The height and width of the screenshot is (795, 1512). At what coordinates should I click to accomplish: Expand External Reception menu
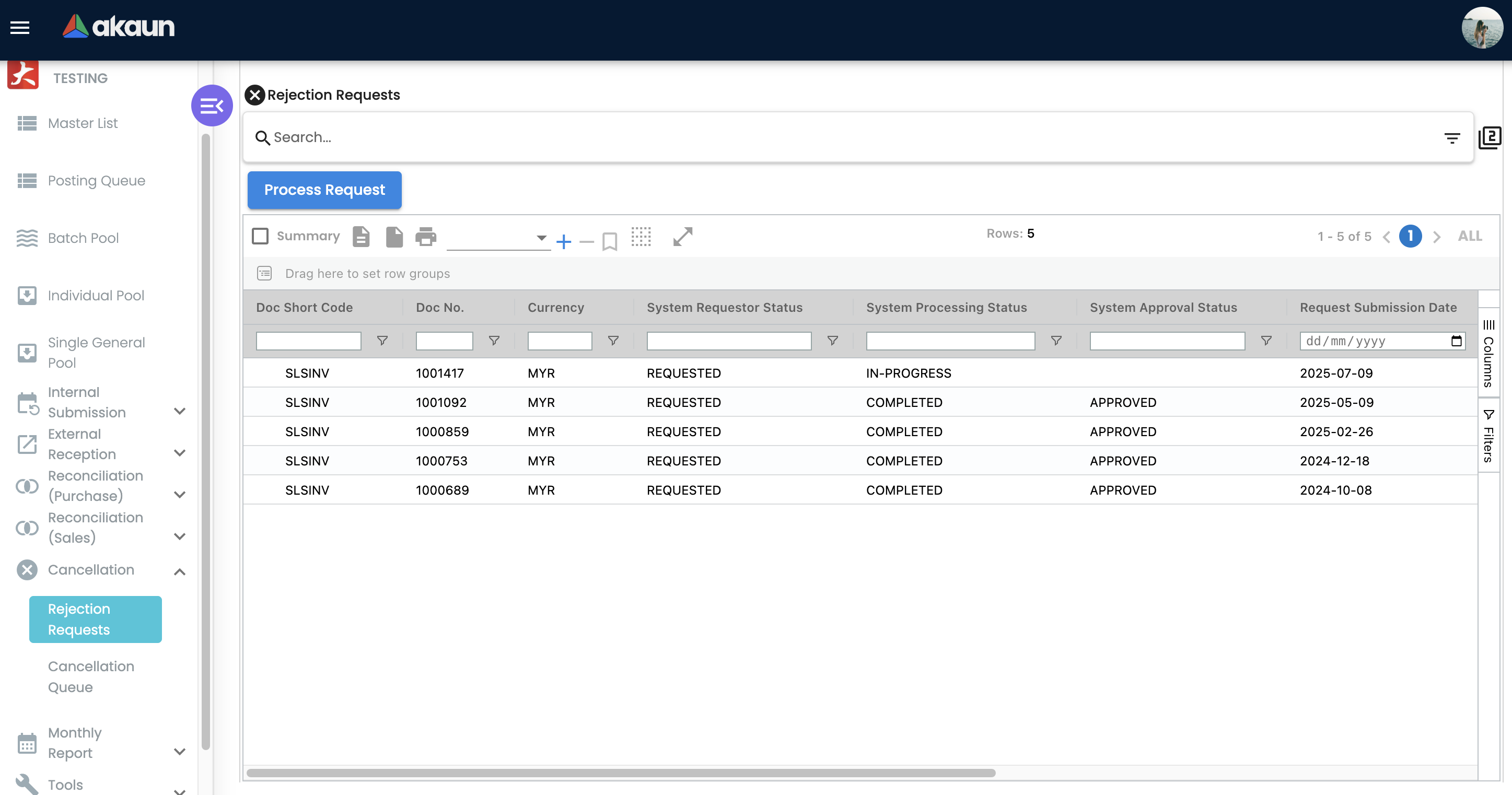pos(180,453)
